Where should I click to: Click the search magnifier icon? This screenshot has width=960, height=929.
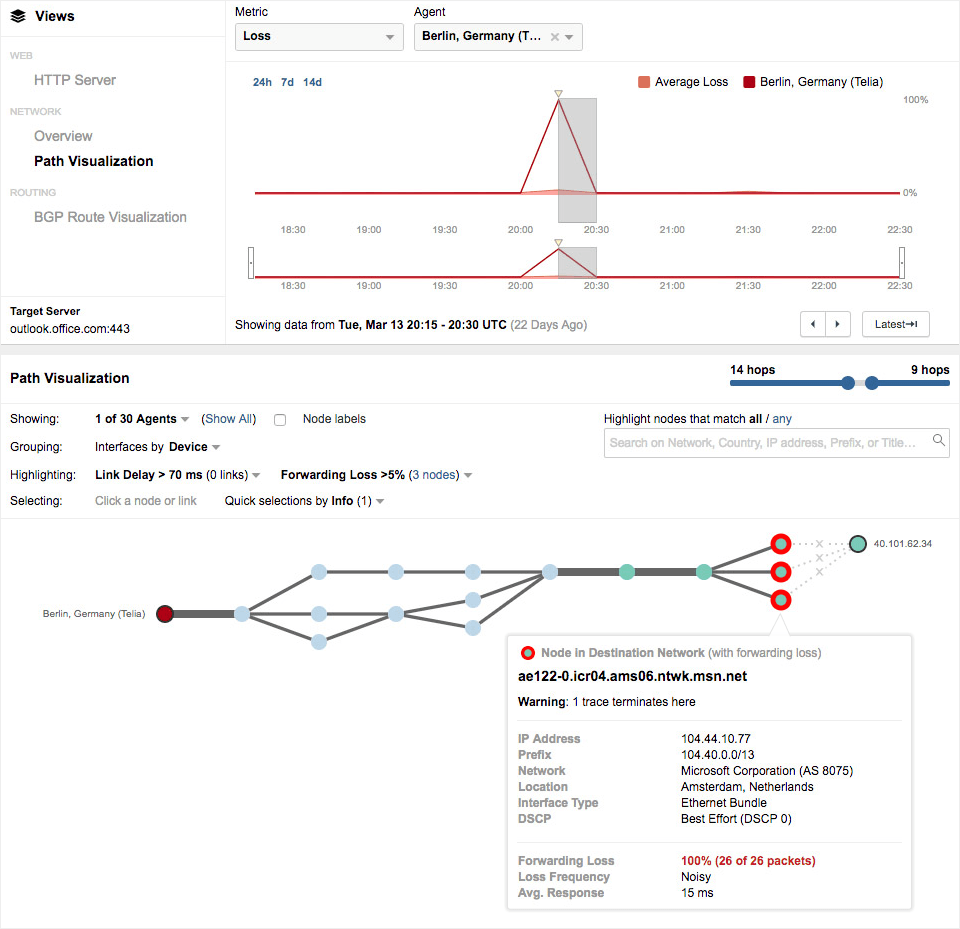tap(938, 440)
